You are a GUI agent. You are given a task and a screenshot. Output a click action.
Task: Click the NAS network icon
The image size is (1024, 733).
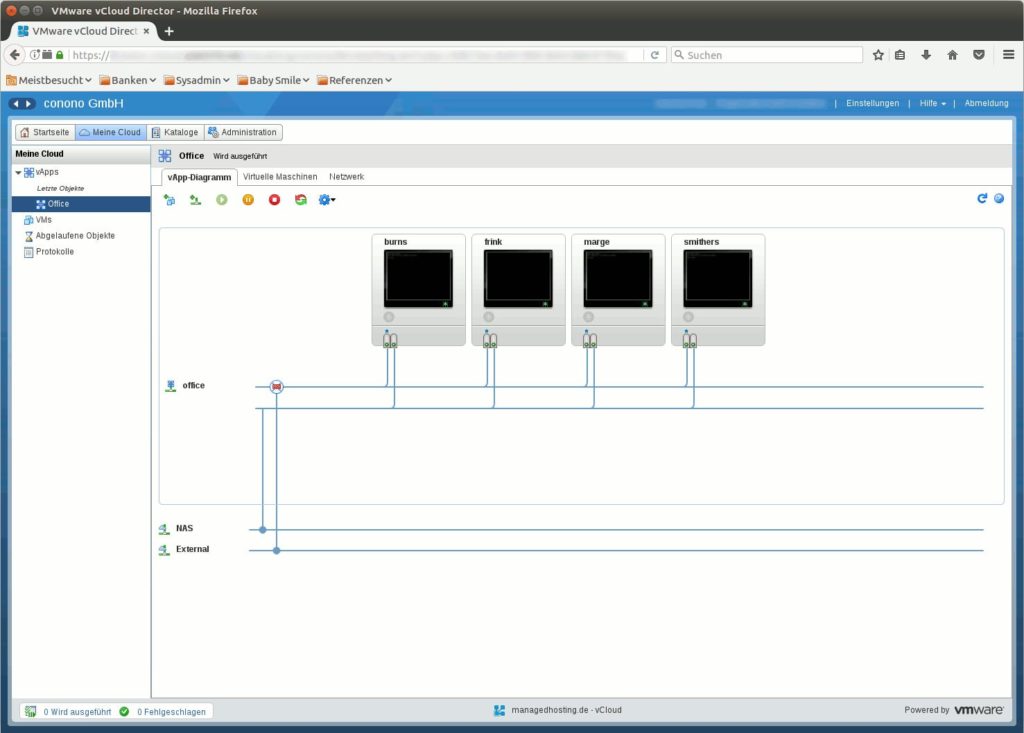point(164,529)
